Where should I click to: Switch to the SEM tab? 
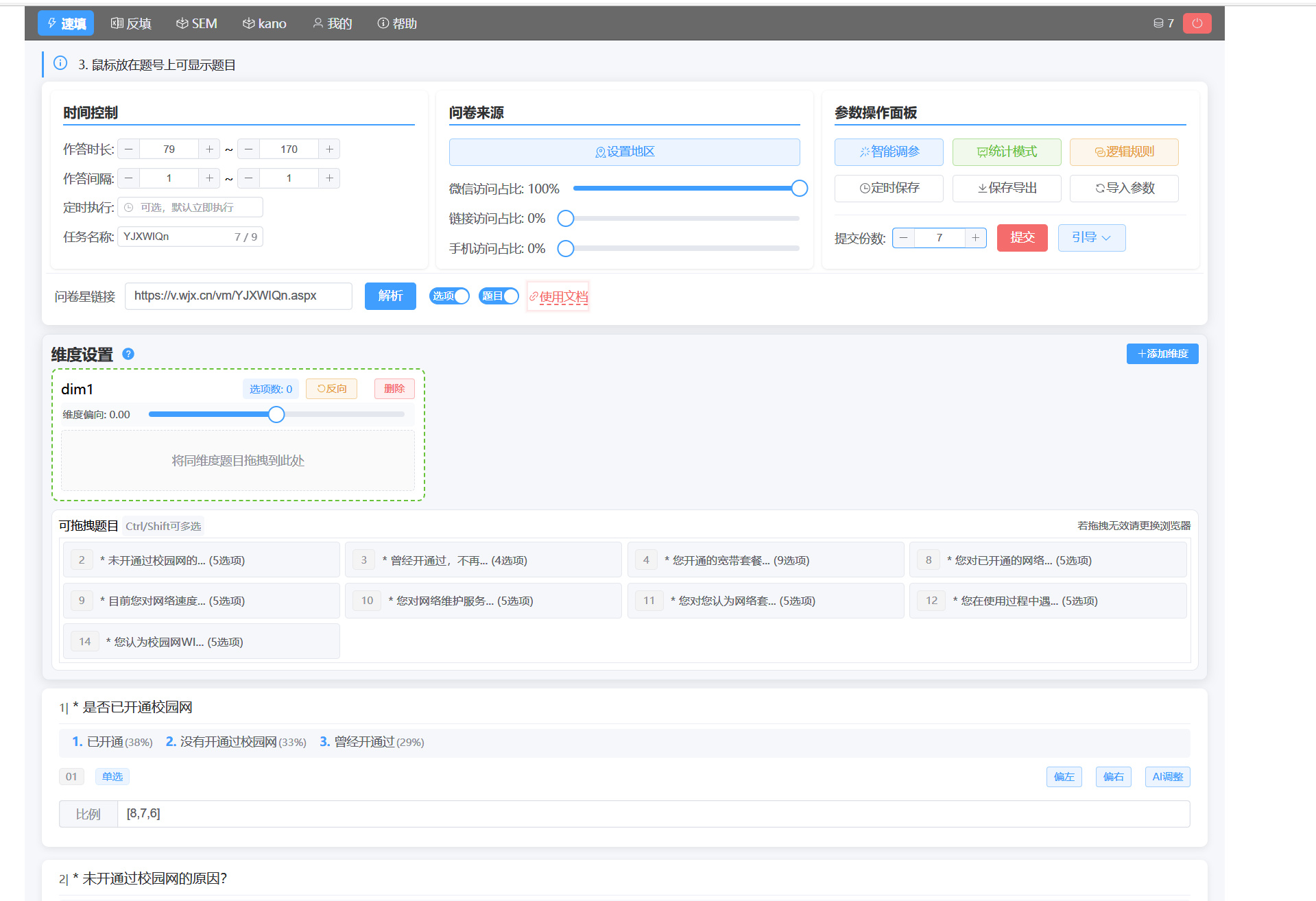pyautogui.click(x=197, y=23)
